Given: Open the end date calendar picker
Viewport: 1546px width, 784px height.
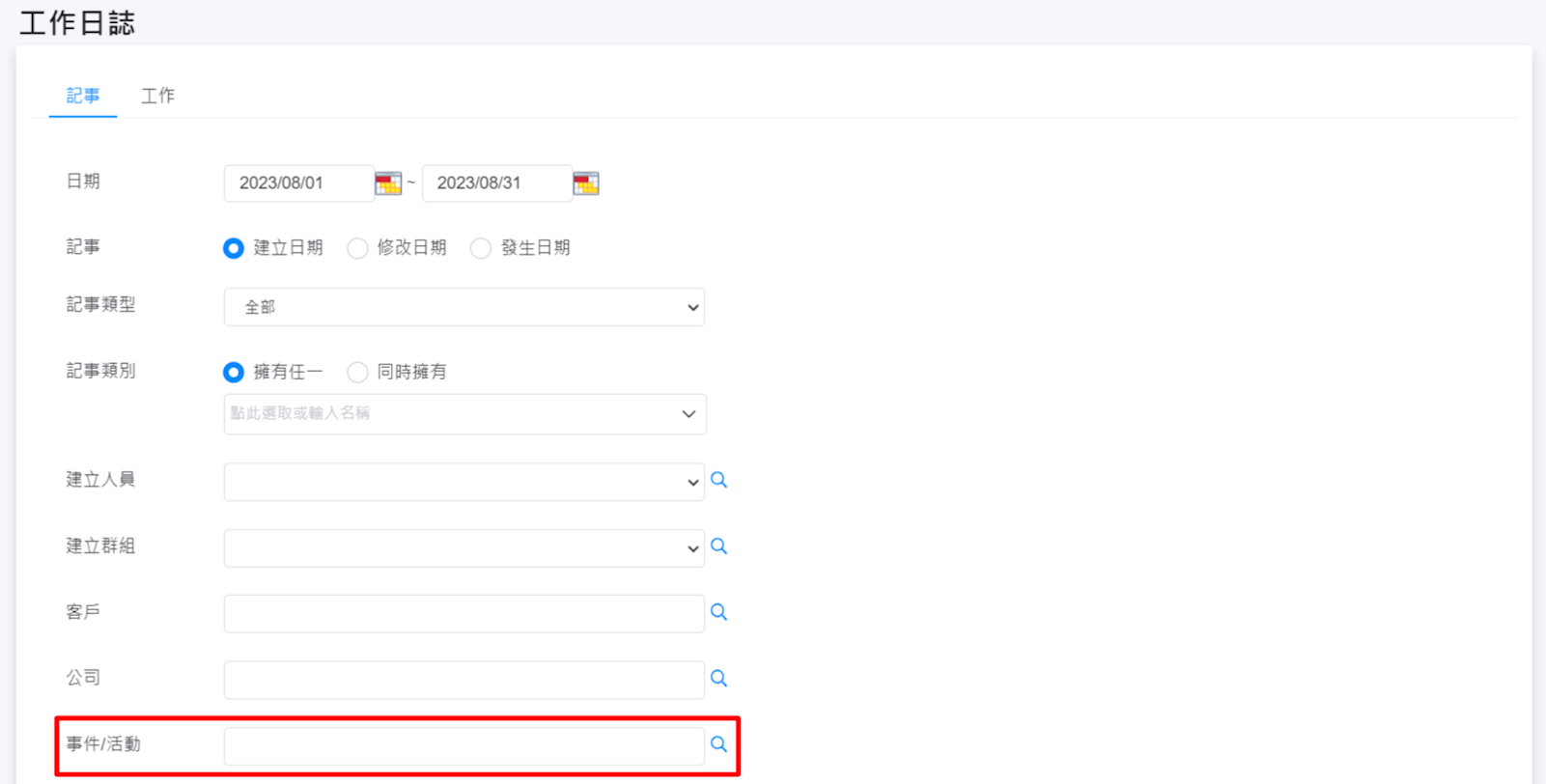Looking at the screenshot, I should (586, 183).
